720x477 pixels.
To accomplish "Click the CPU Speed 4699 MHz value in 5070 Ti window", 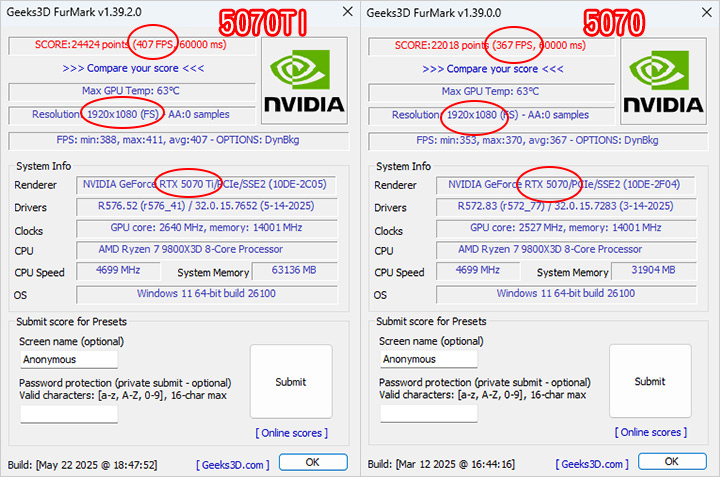I will [118, 270].
